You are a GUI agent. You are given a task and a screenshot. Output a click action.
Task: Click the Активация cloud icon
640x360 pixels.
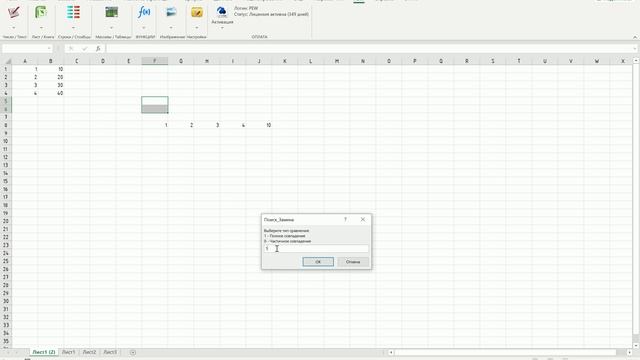[x=222, y=11]
